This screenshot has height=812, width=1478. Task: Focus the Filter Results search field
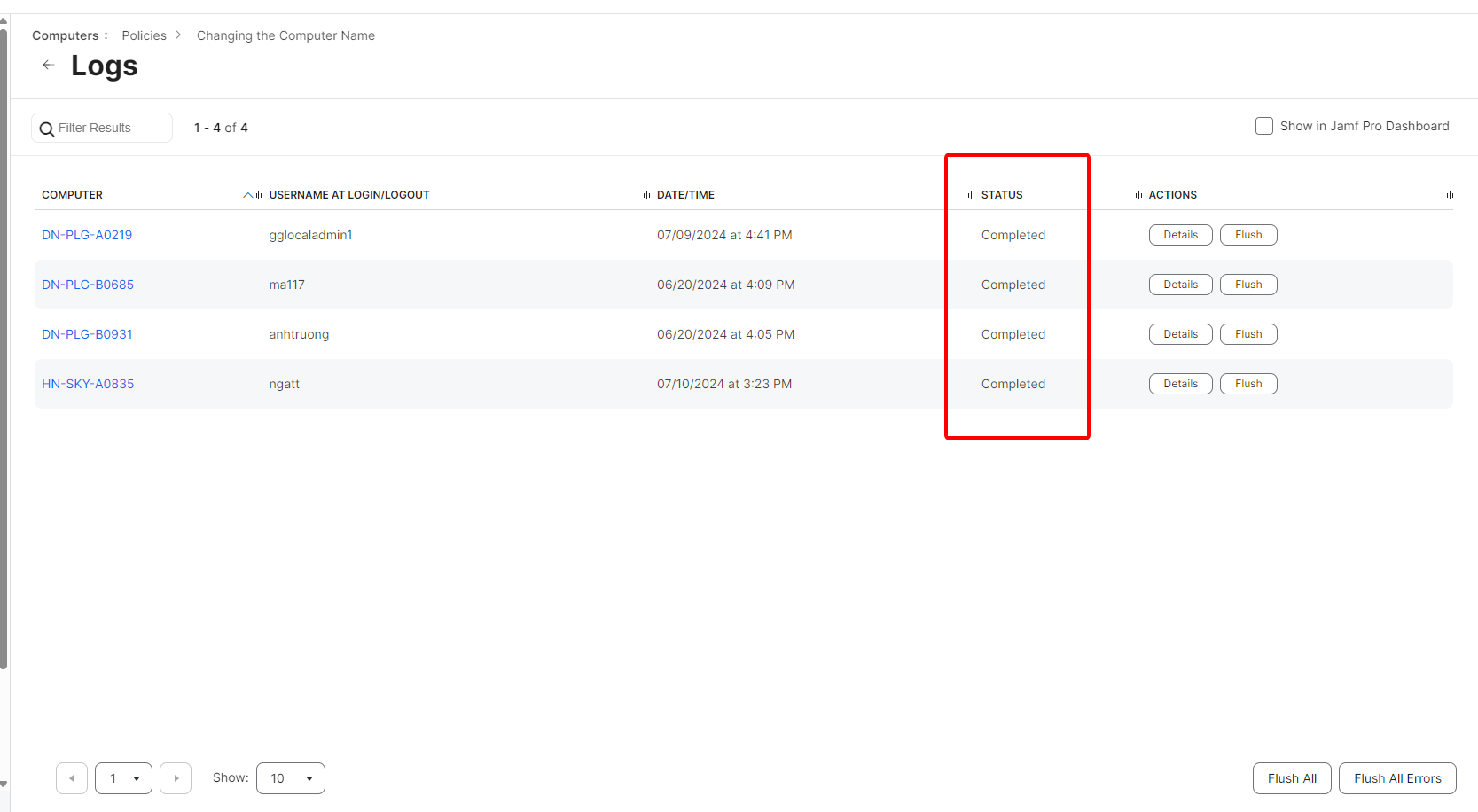[x=111, y=128]
